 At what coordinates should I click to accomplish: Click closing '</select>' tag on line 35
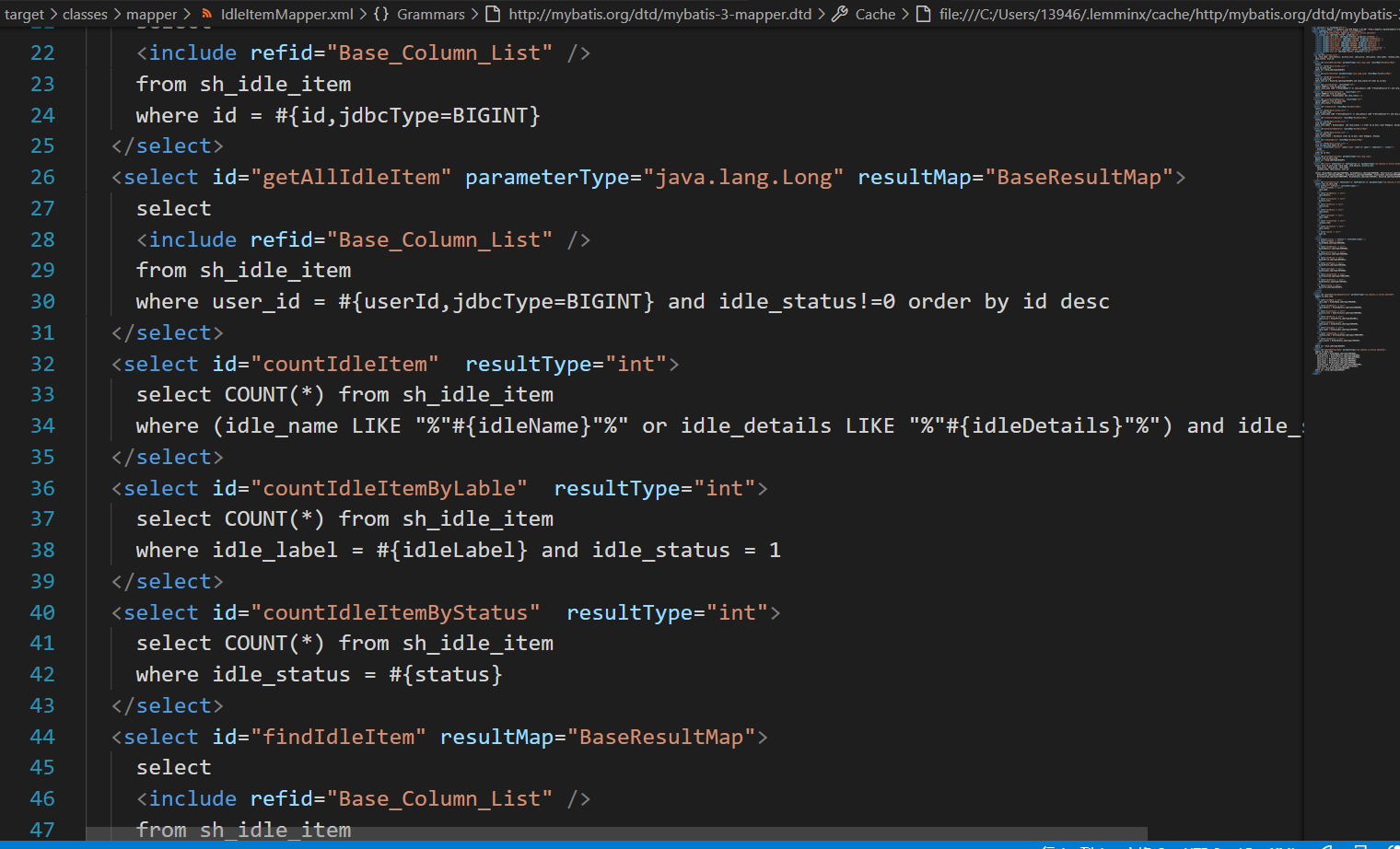pyautogui.click(x=168, y=458)
